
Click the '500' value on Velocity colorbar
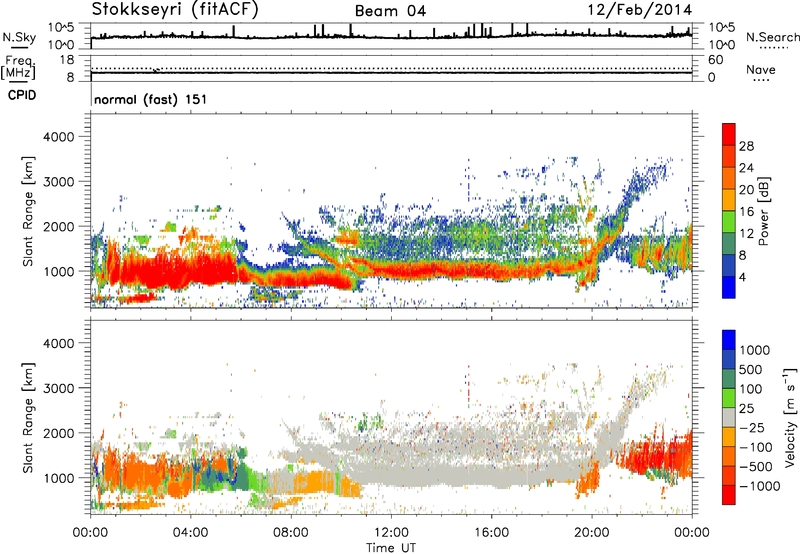[x=751, y=370]
